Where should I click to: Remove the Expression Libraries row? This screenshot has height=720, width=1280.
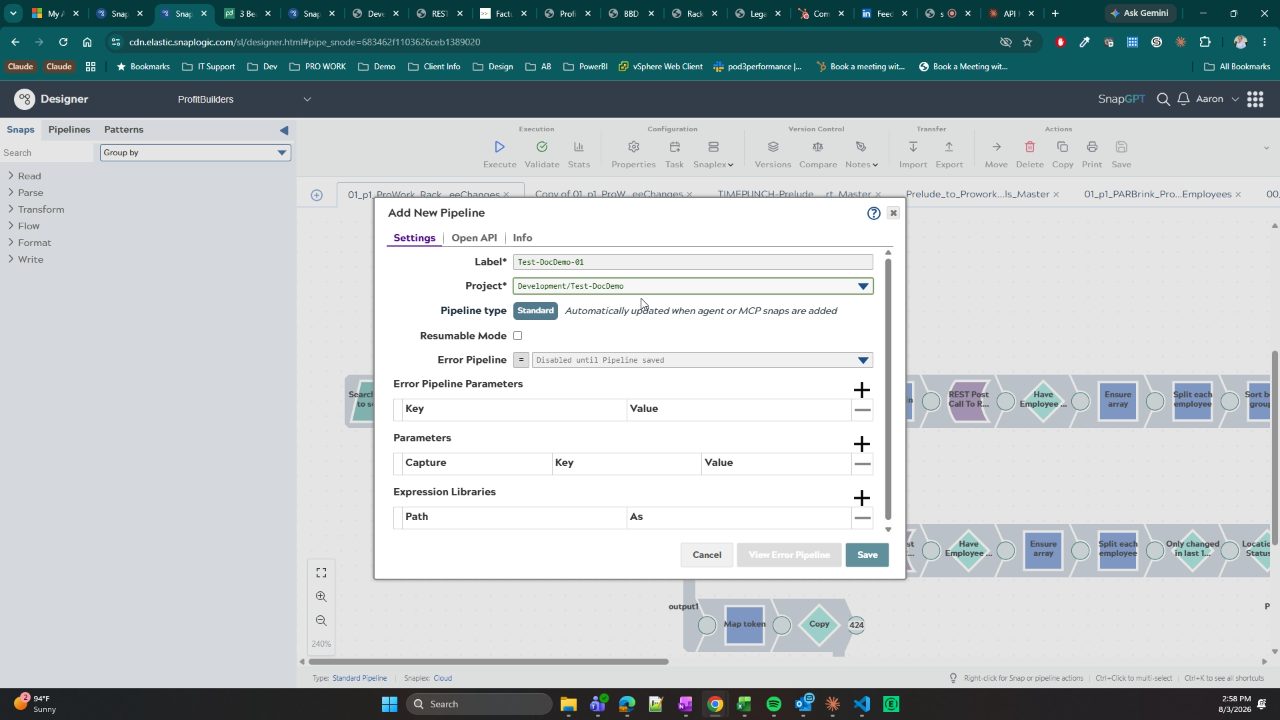click(x=862, y=517)
